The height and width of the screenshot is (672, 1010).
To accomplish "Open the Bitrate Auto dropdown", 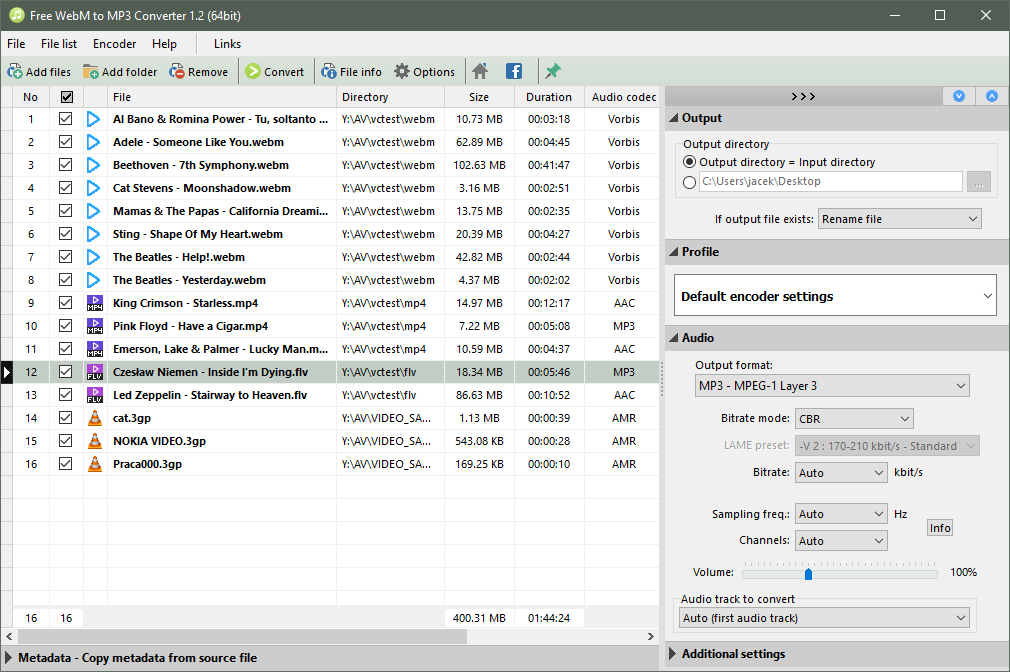I will pyautogui.click(x=841, y=473).
